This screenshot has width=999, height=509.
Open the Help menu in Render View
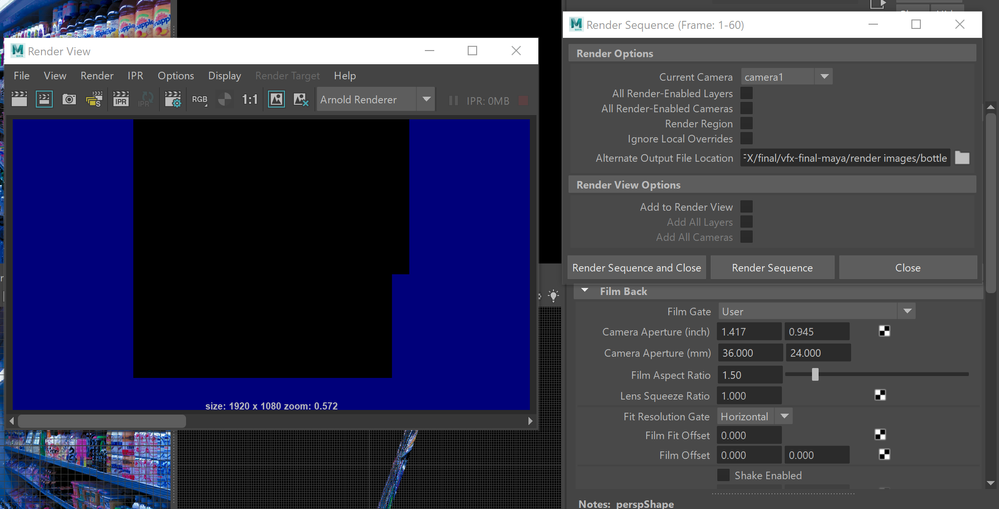pyautogui.click(x=345, y=76)
